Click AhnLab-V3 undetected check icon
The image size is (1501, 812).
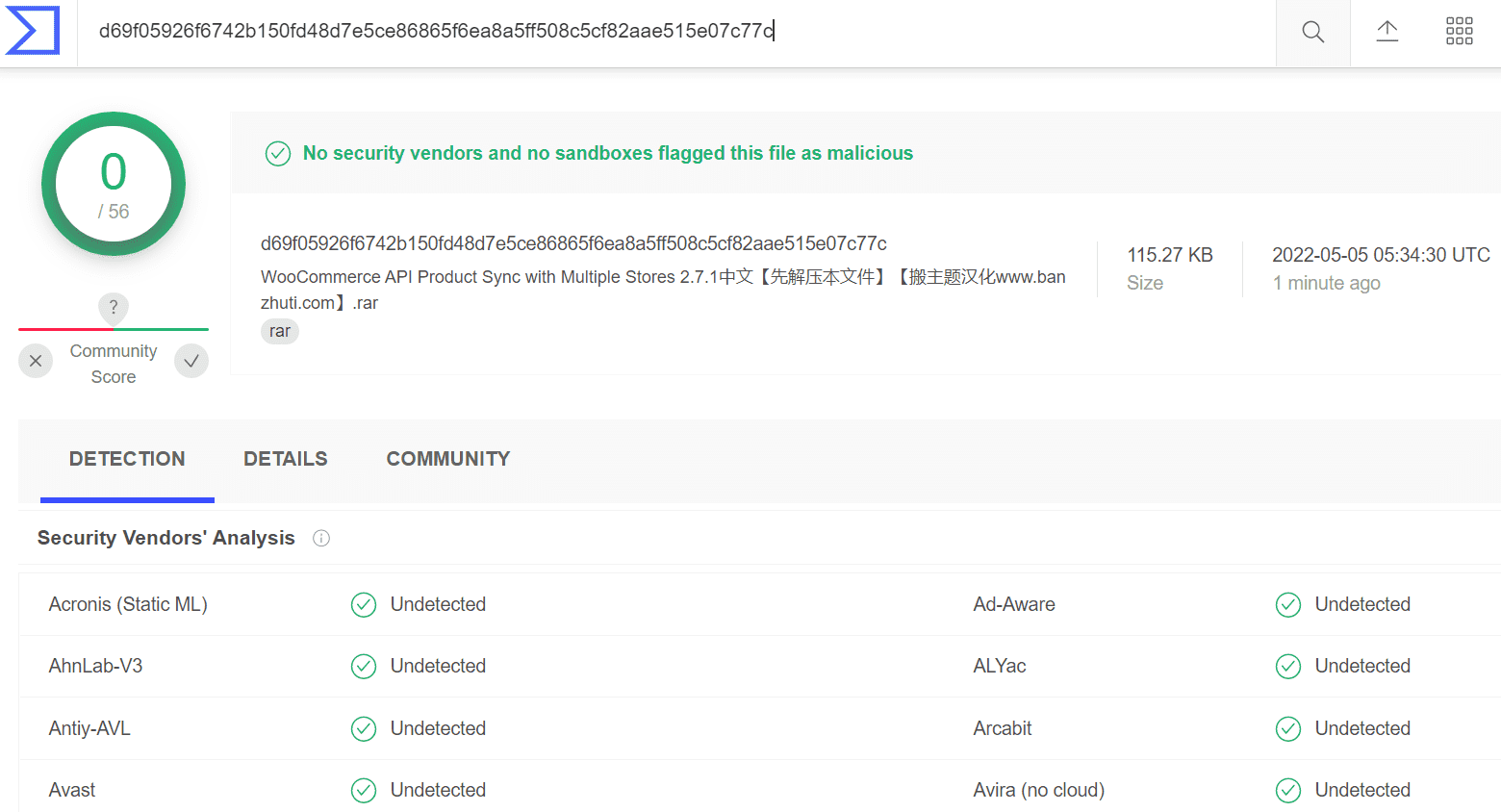(364, 667)
